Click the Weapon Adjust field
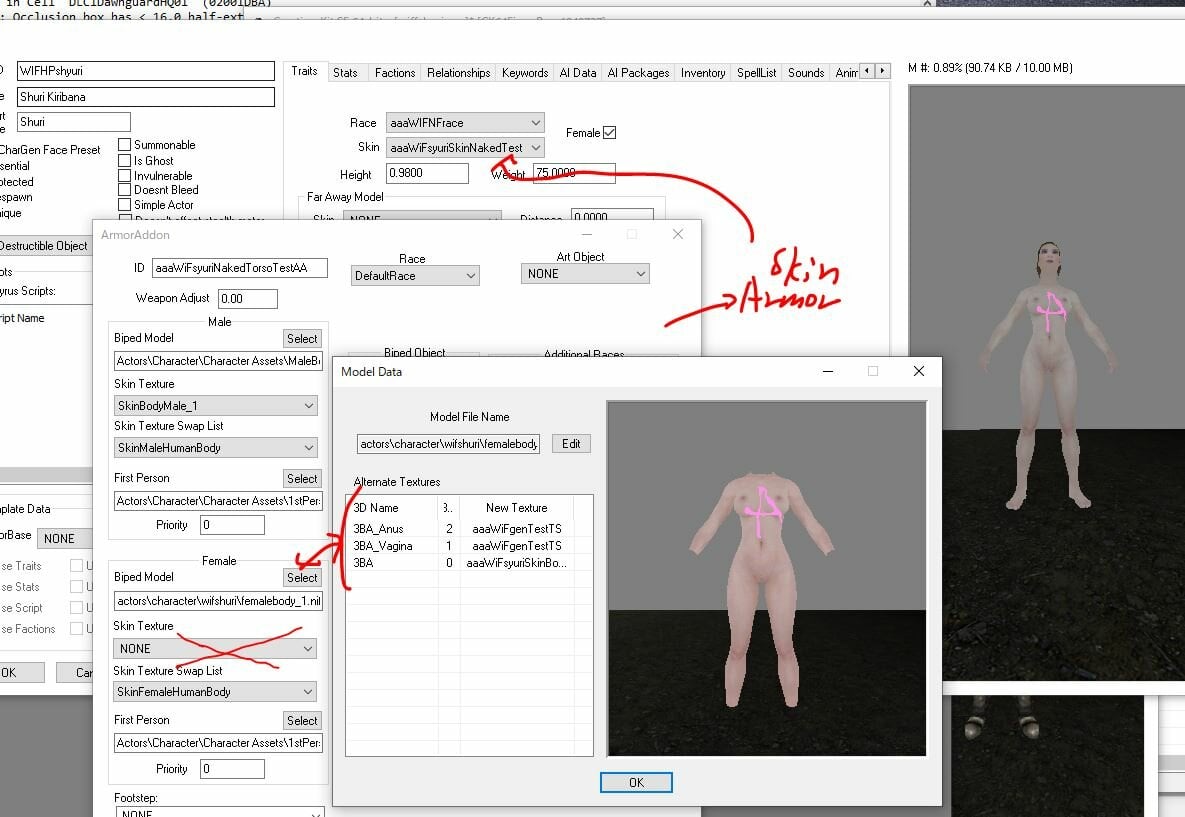1185x817 pixels. pyautogui.click(x=248, y=299)
